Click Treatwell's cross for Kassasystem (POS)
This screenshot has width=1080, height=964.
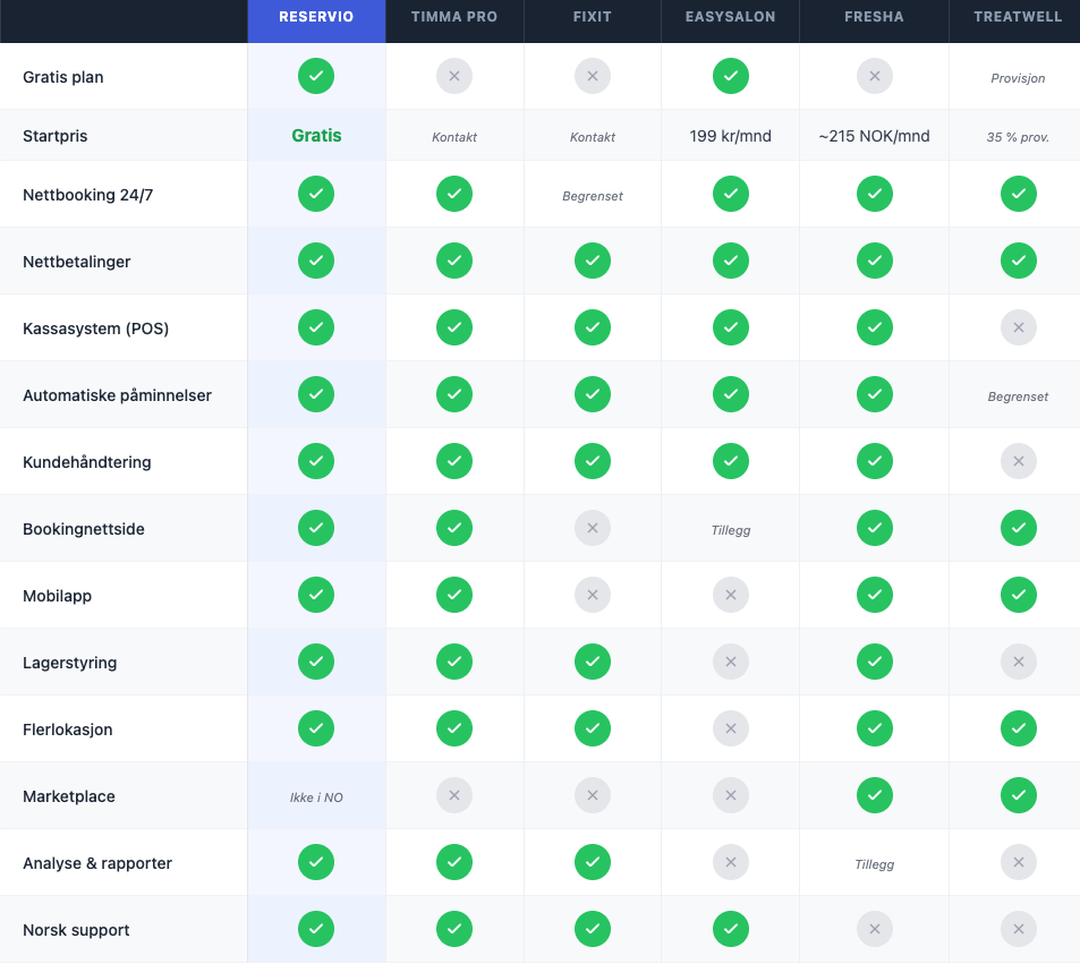click(1019, 327)
